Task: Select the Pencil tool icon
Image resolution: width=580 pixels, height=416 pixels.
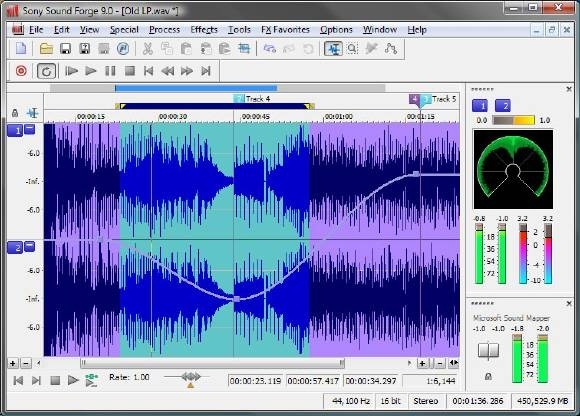Action: click(x=371, y=49)
